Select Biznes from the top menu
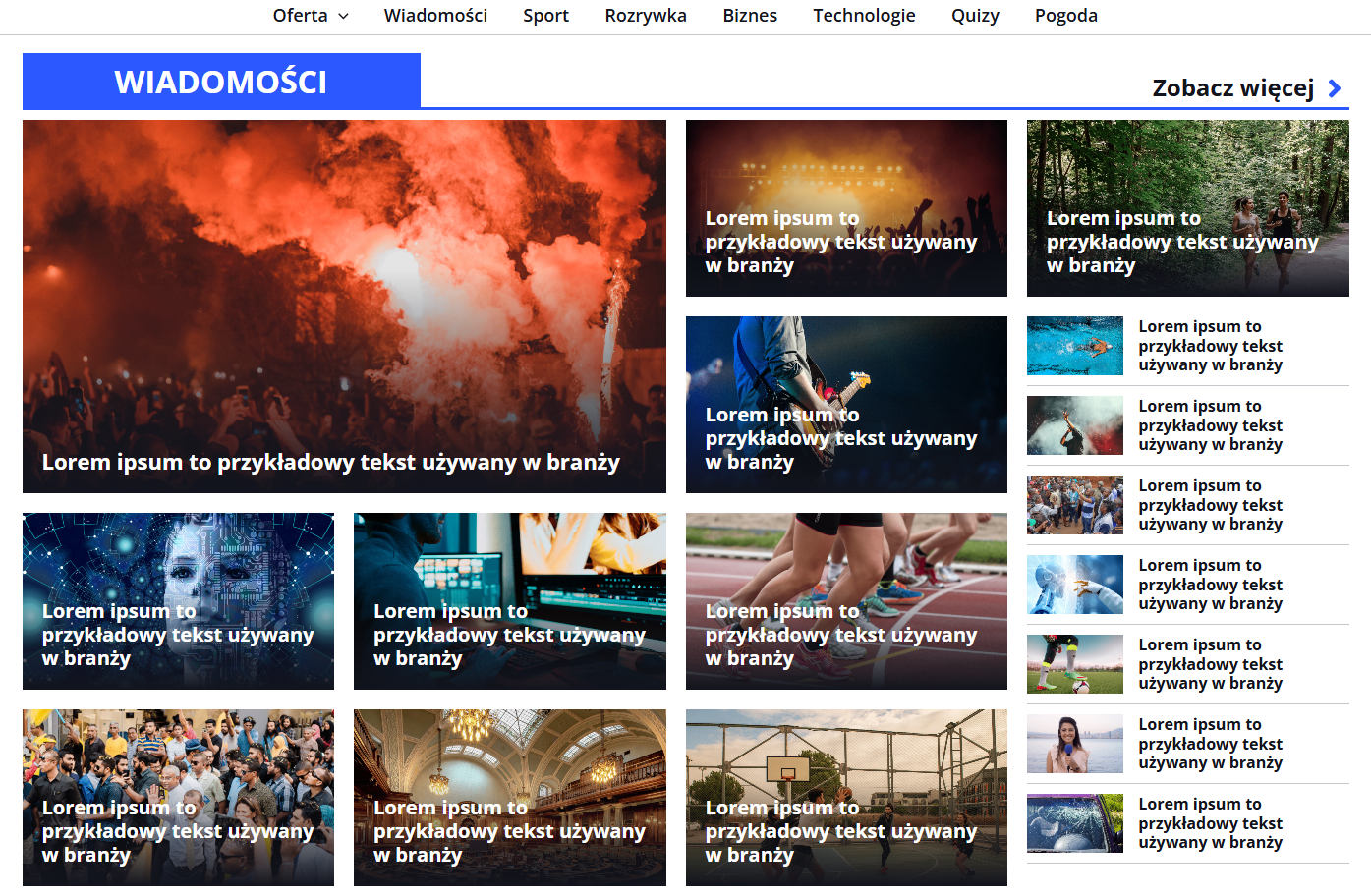Image resolution: width=1371 pixels, height=896 pixels. (750, 16)
